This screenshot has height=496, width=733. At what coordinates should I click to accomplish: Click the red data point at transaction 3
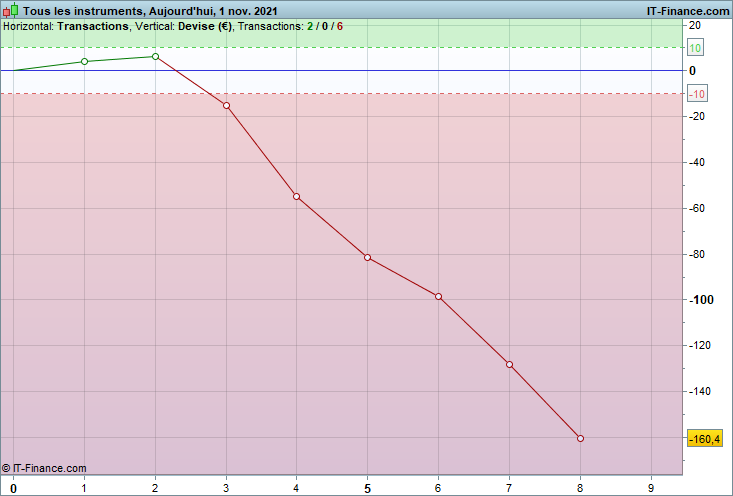[227, 106]
